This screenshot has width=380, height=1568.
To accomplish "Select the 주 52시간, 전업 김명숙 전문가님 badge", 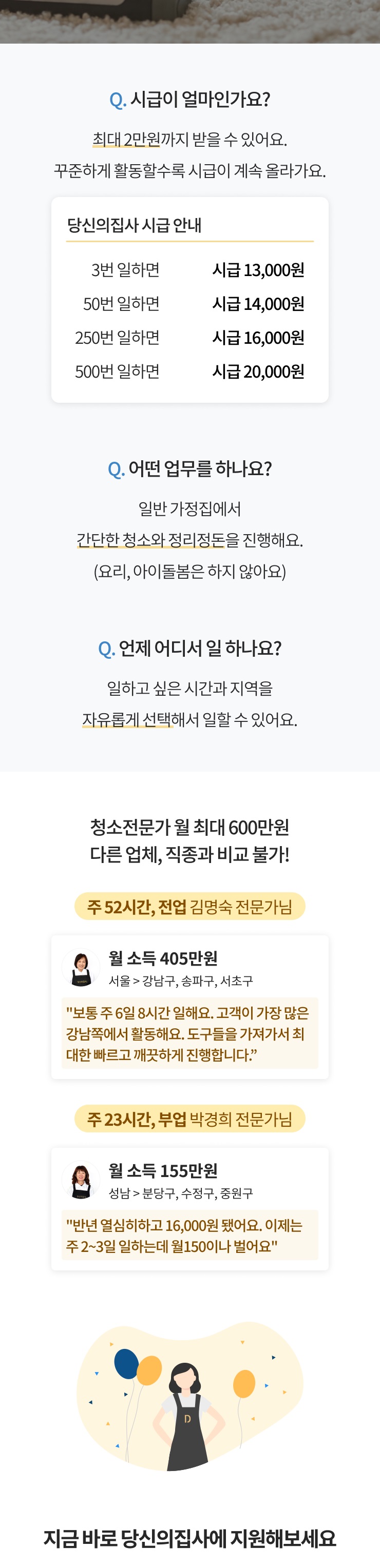I will coord(189,907).
